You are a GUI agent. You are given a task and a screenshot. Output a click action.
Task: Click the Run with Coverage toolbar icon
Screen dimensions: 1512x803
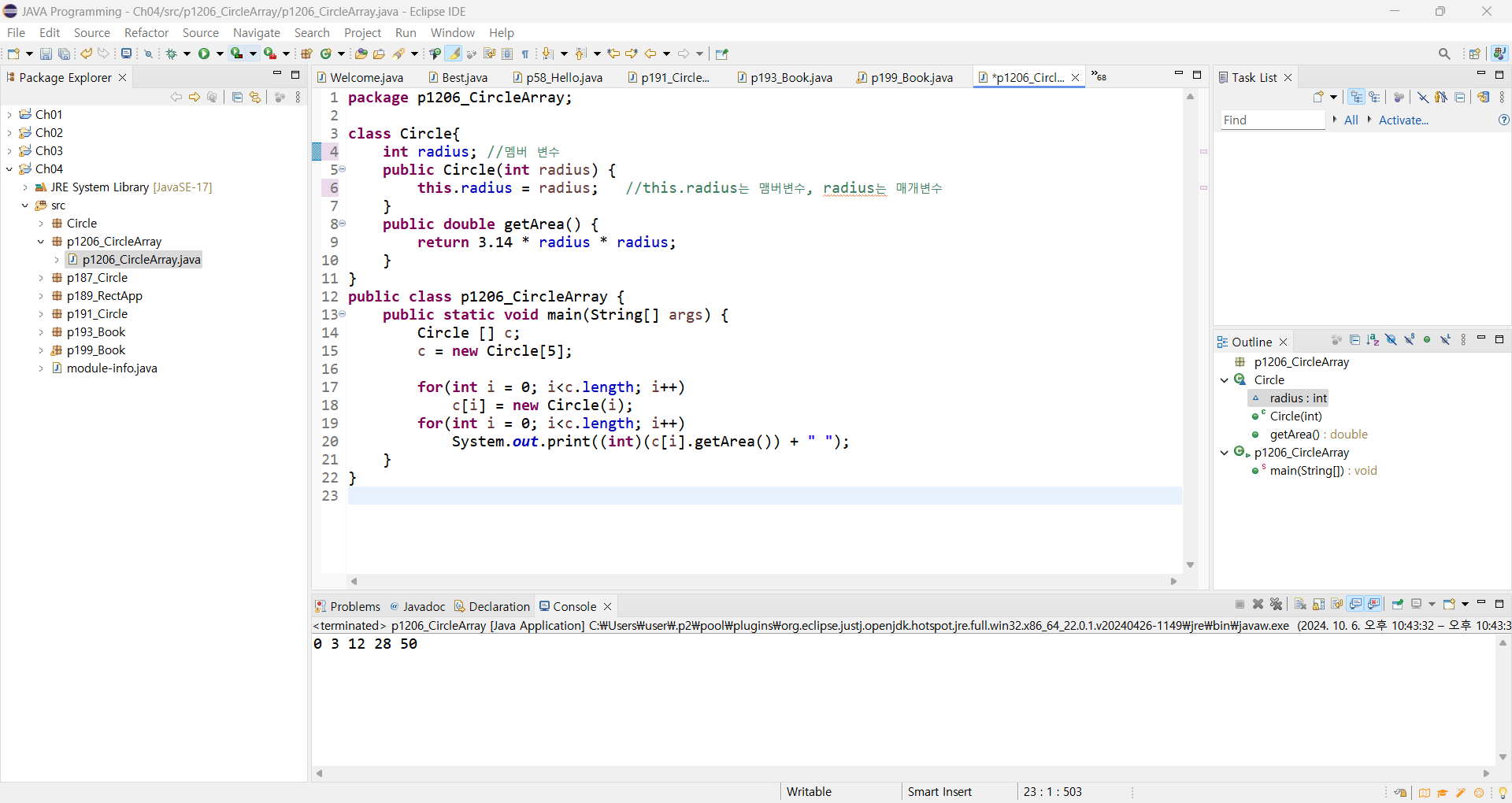coord(236,54)
